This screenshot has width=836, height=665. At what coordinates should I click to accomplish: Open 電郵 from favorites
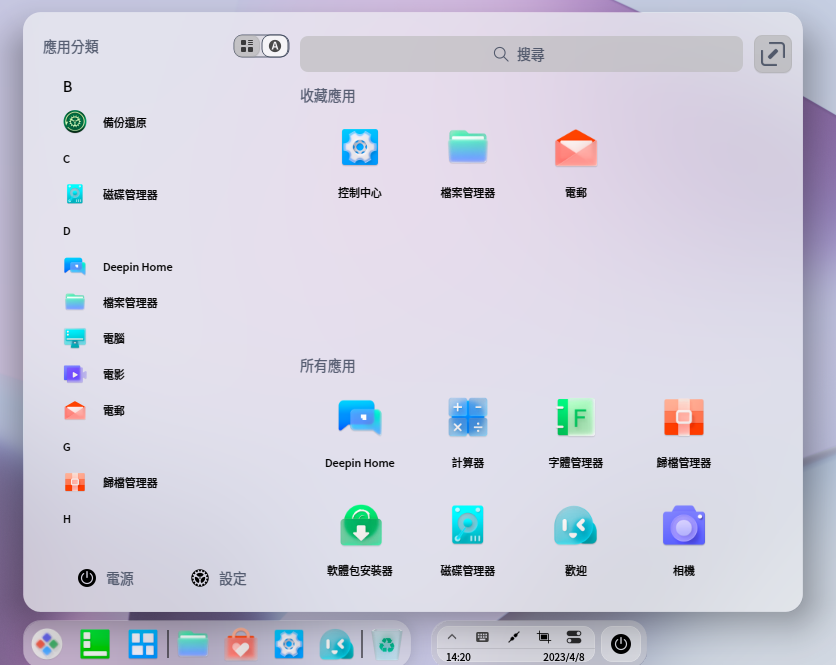pyautogui.click(x=575, y=147)
